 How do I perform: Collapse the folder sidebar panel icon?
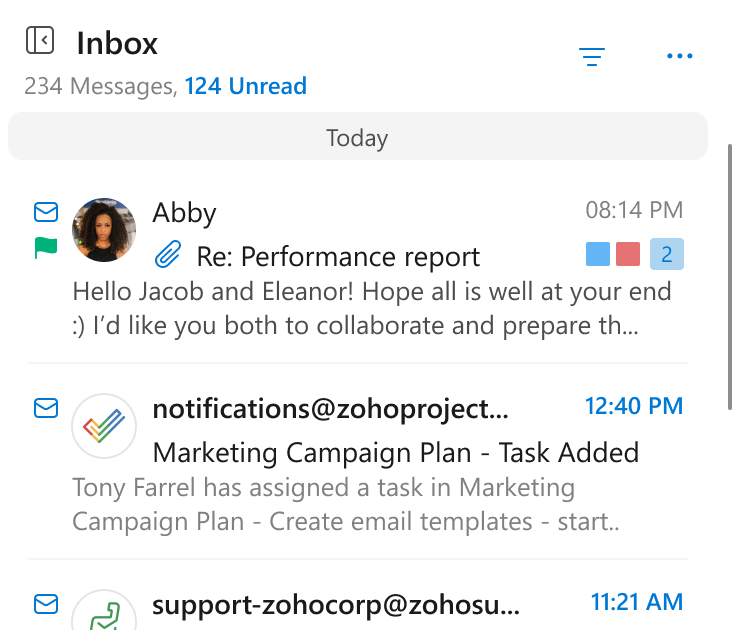pos(40,40)
